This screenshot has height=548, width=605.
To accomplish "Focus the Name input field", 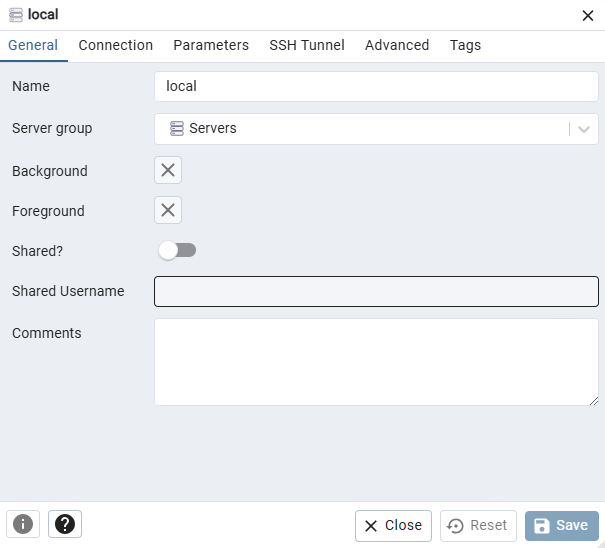I will (x=376, y=86).
